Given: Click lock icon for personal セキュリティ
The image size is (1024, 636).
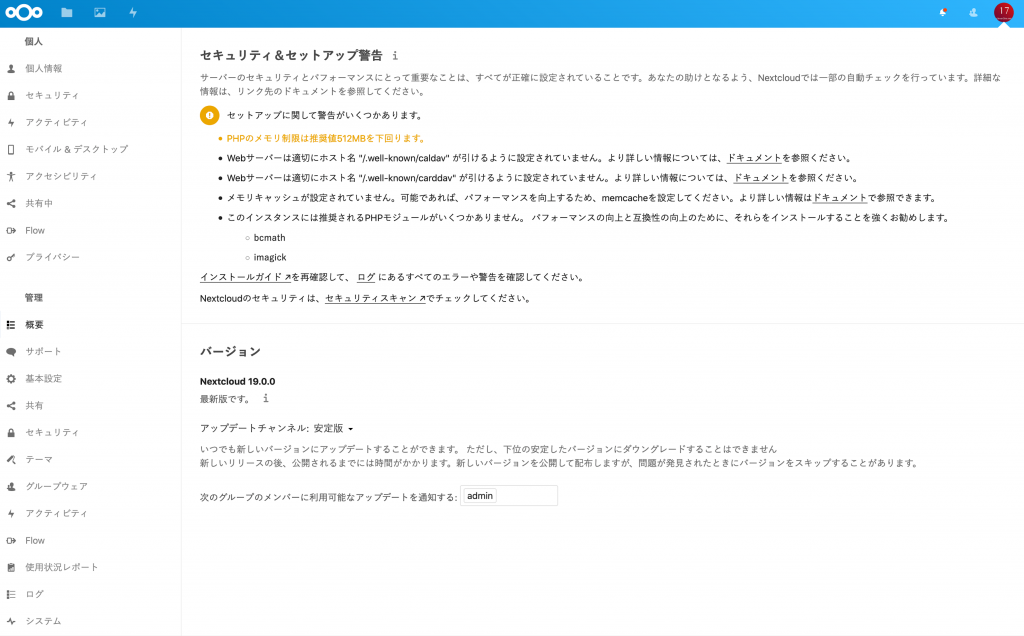Looking at the screenshot, I should [11, 95].
